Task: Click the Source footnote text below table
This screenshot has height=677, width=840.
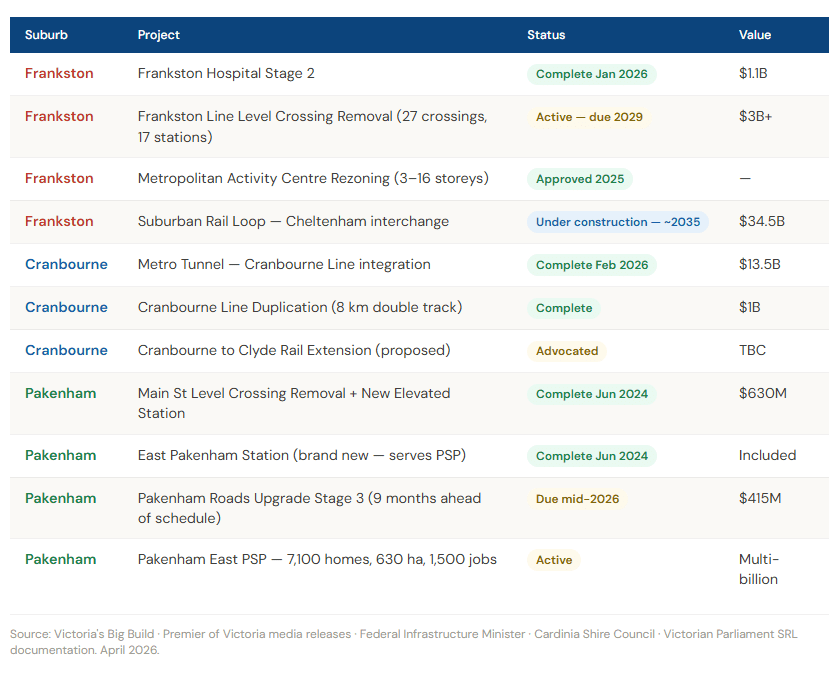Action: point(404,642)
